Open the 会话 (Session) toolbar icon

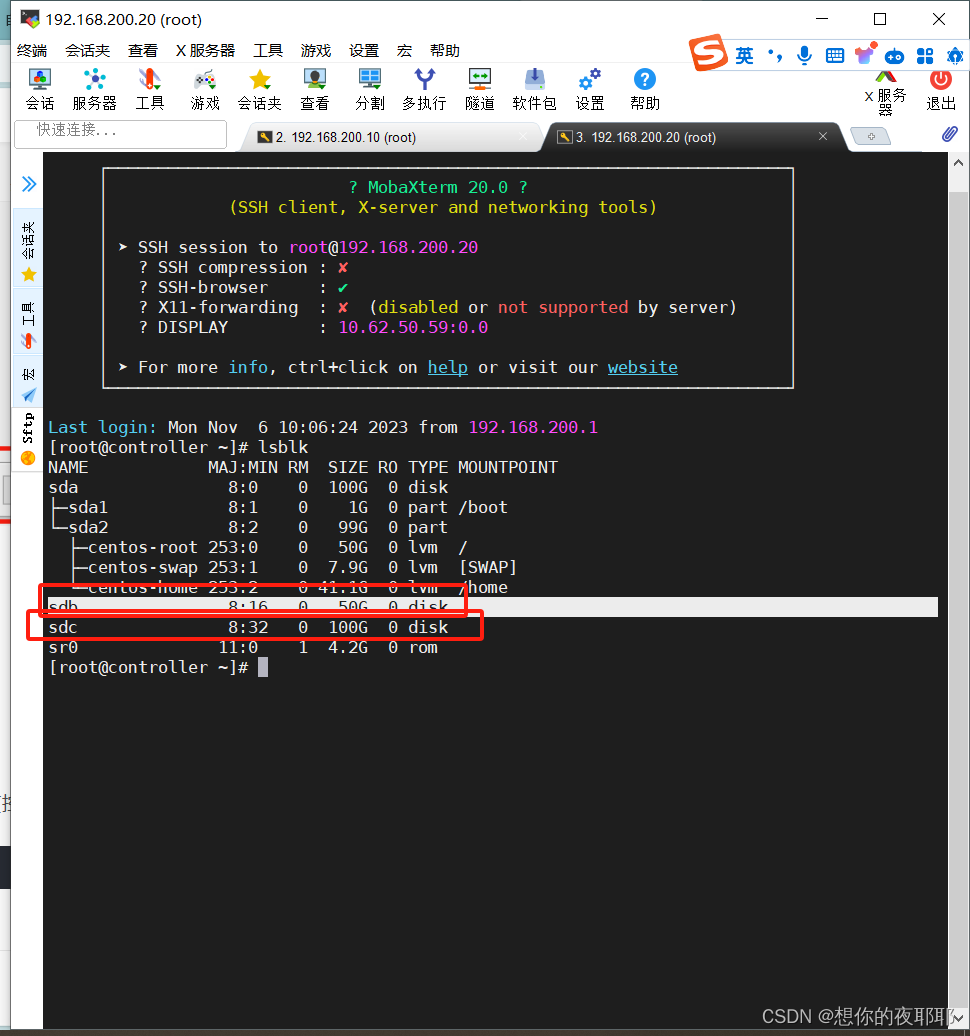click(40, 89)
